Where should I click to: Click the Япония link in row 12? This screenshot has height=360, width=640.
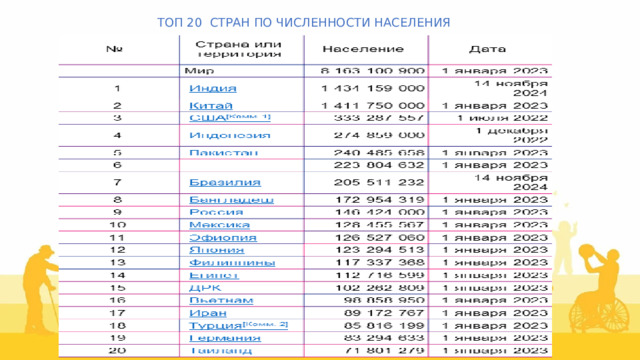pos(217,250)
